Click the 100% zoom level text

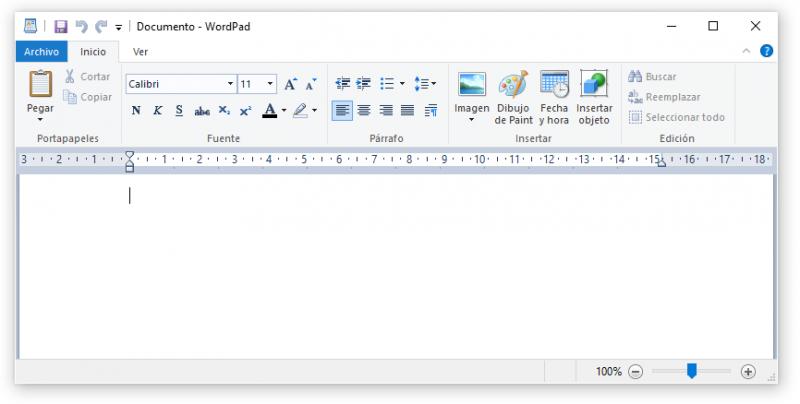click(609, 371)
